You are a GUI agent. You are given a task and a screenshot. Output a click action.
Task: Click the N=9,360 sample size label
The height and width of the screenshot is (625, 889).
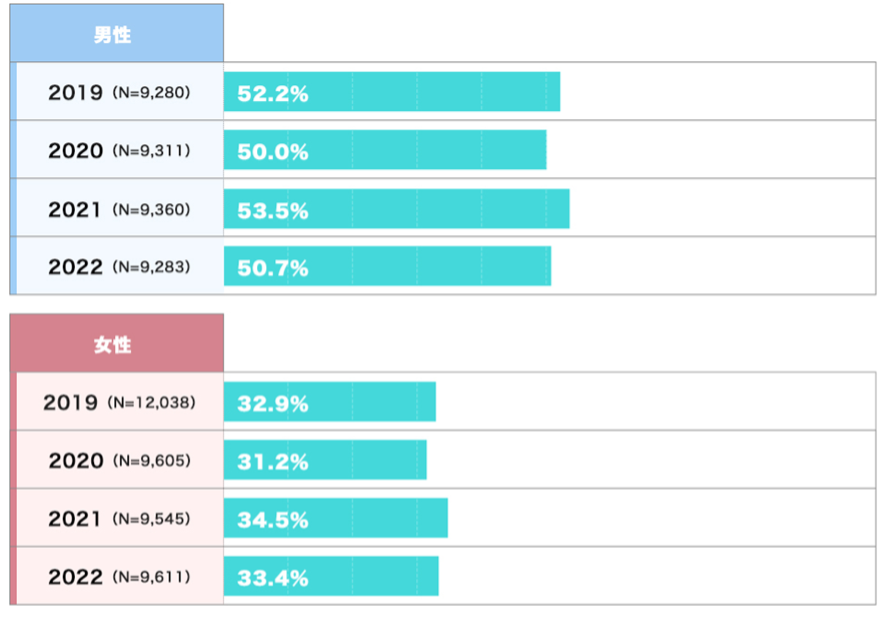click(x=151, y=209)
